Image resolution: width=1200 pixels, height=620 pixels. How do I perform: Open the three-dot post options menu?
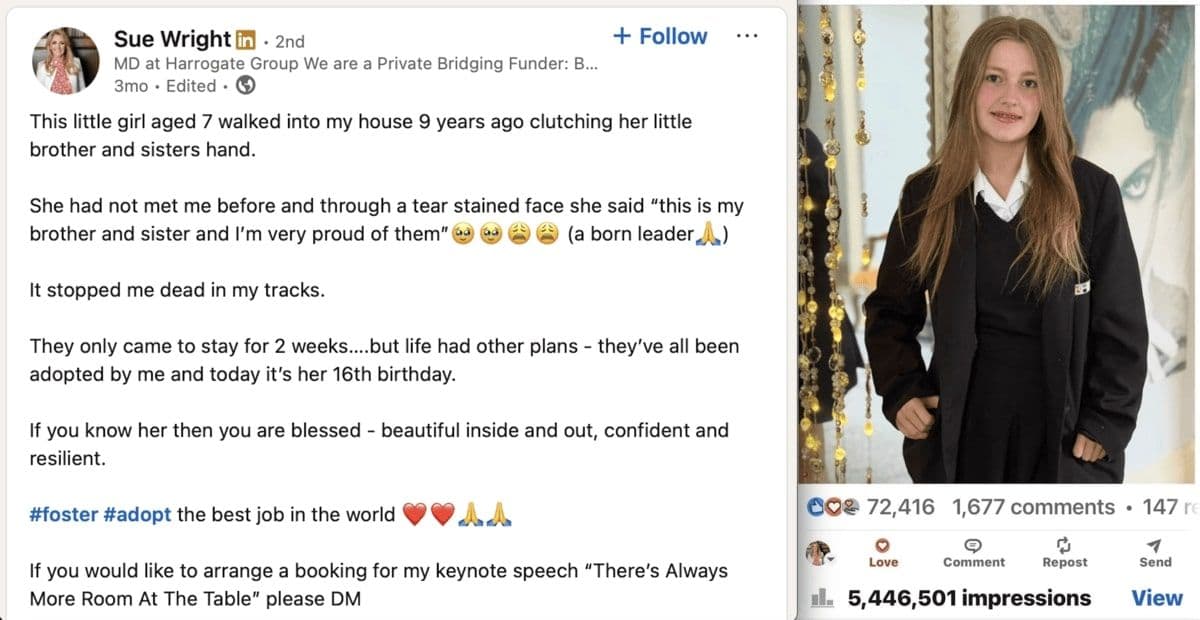point(746,36)
